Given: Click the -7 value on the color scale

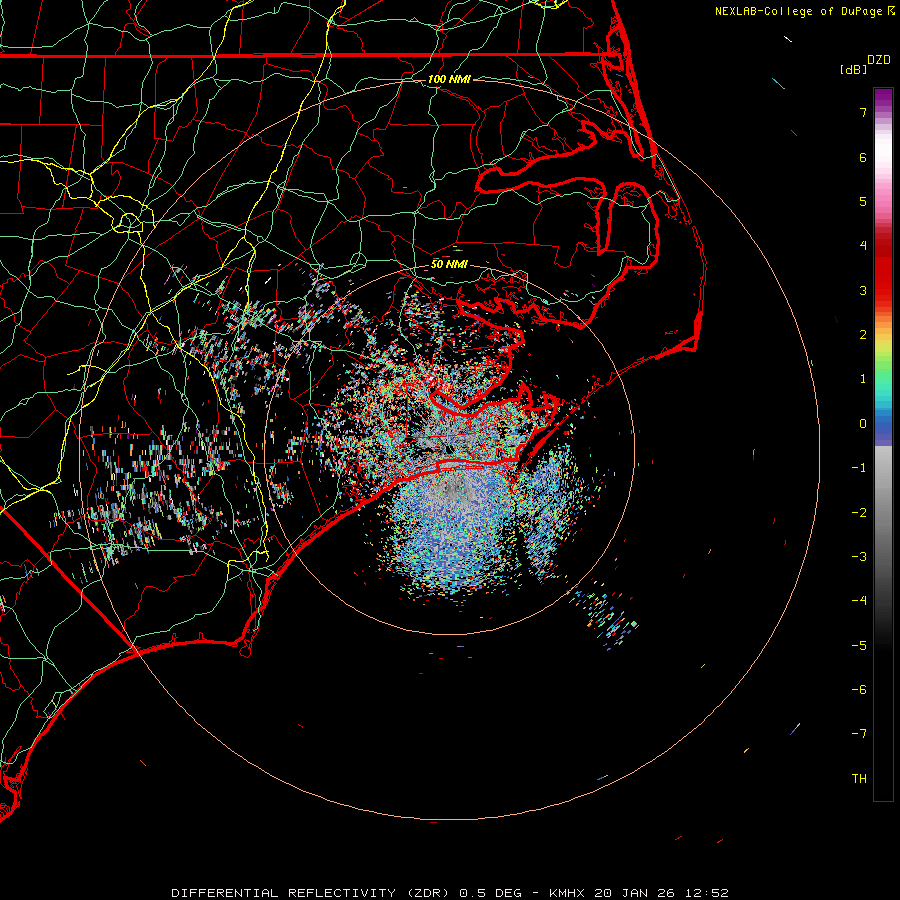Looking at the screenshot, I should click(859, 734).
